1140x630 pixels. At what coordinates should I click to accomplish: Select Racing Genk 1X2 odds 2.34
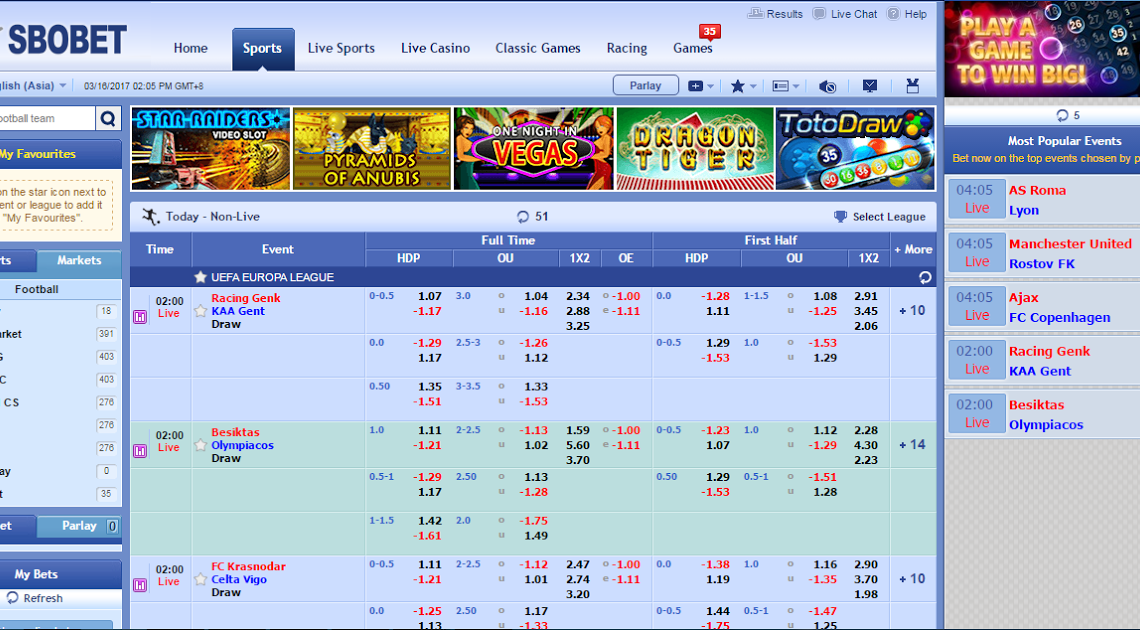(578, 296)
